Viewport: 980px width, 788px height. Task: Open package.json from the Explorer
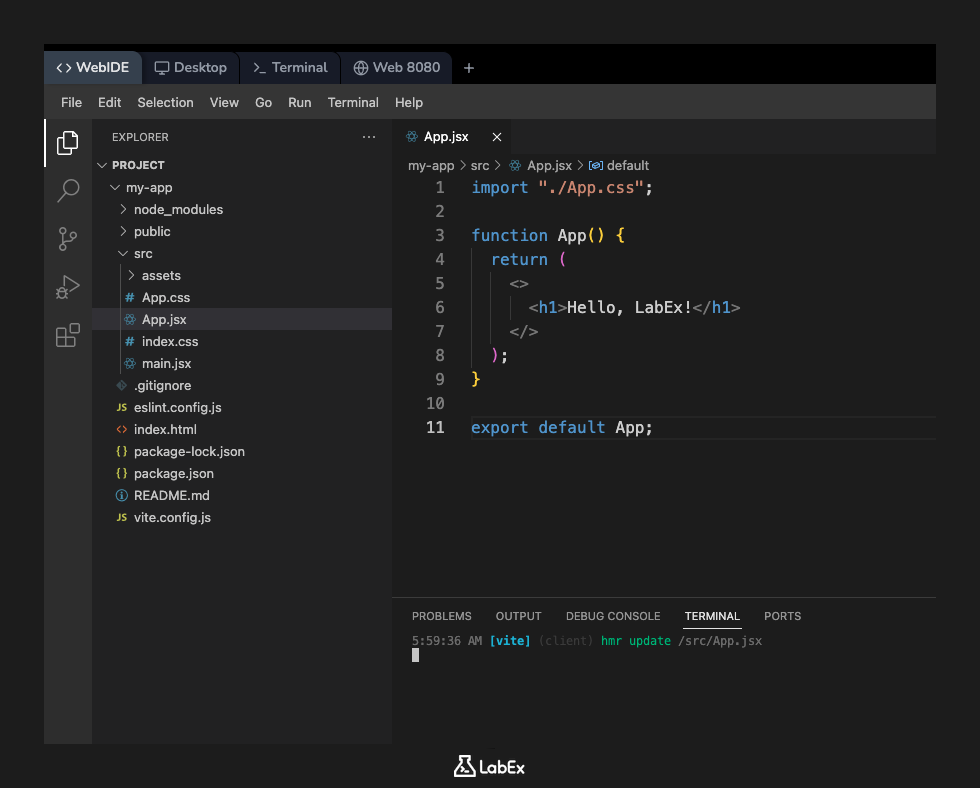176,473
